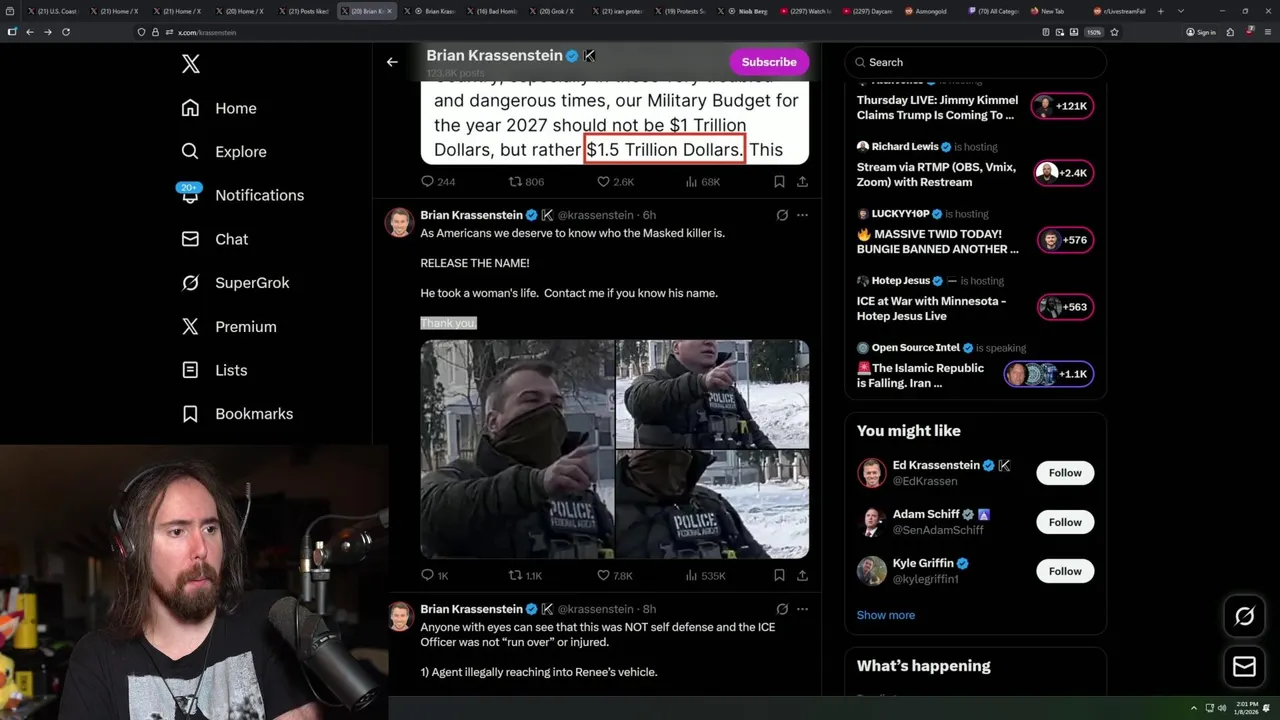Open the floating Grok button
1280x720 pixels.
(1245, 617)
